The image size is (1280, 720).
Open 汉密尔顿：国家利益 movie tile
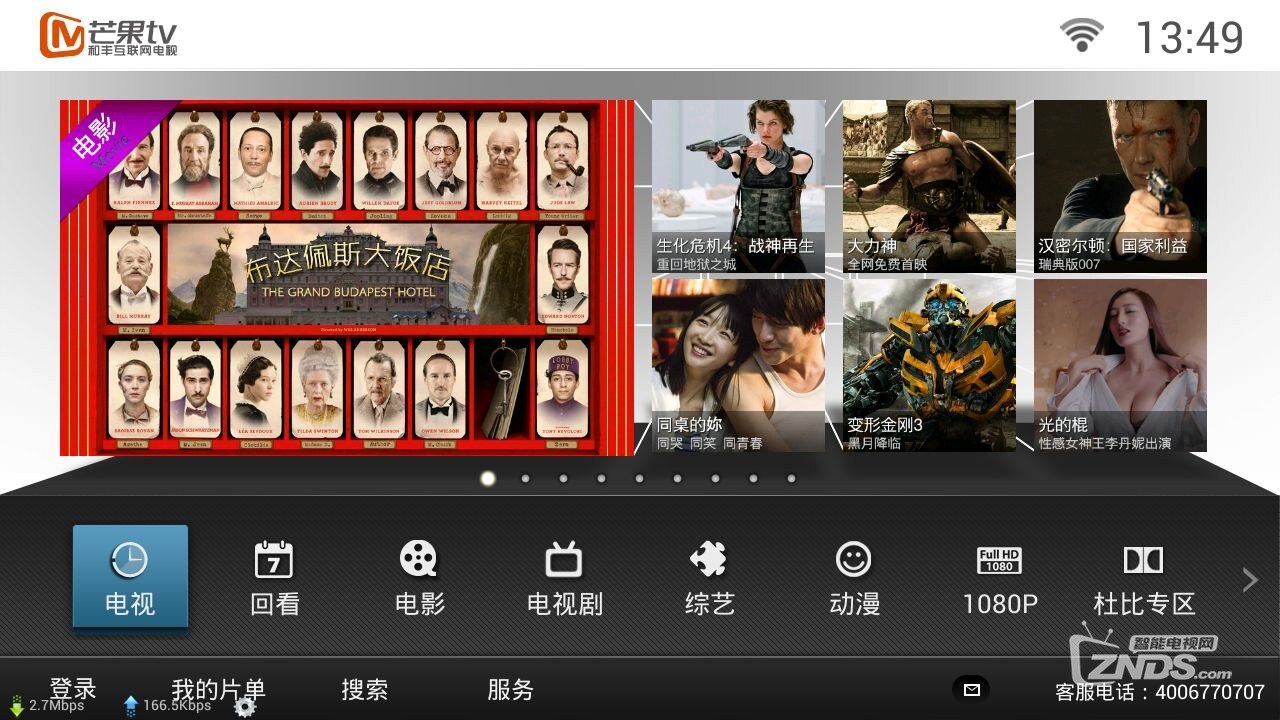1120,187
